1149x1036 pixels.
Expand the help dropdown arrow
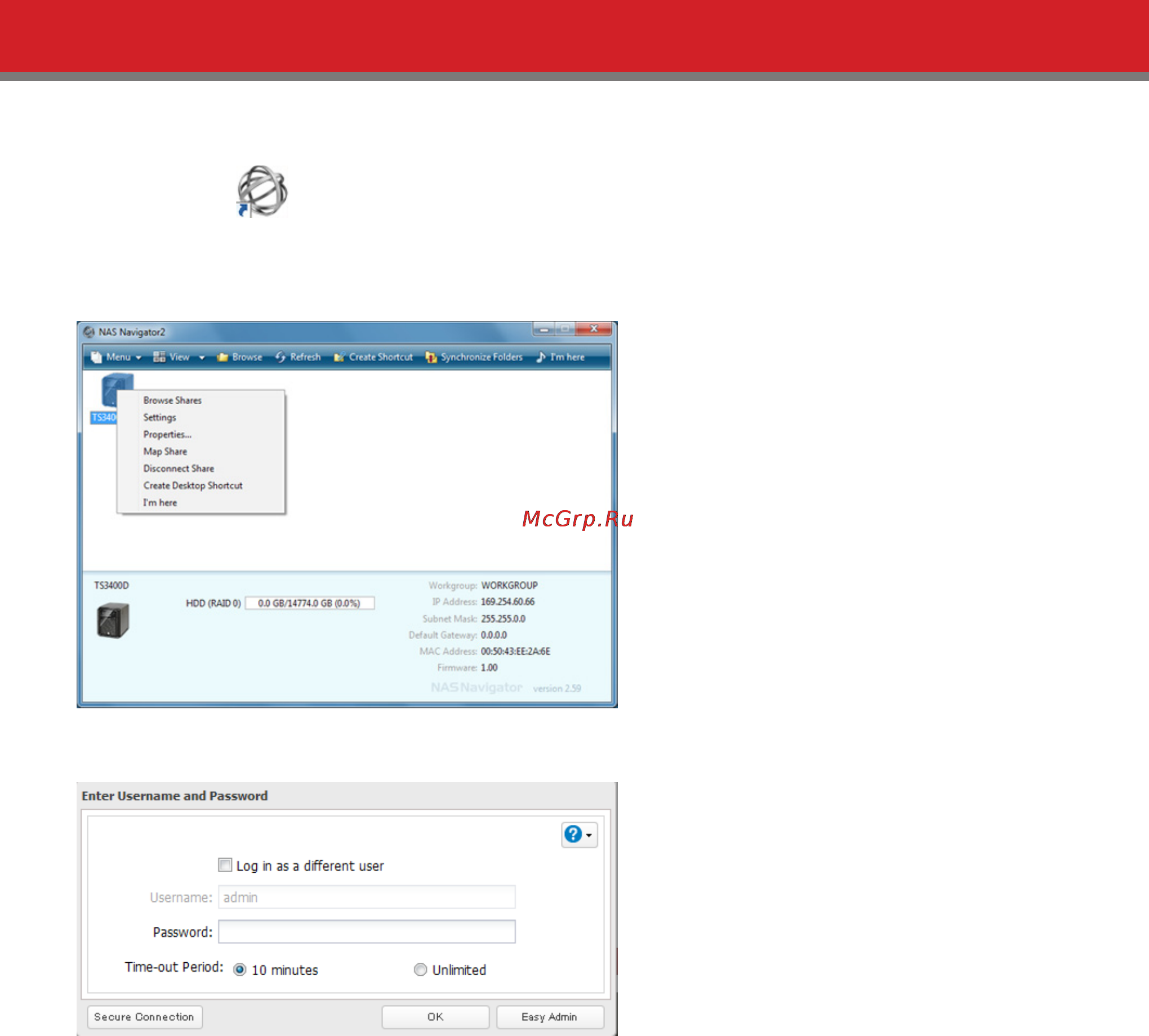[x=589, y=835]
